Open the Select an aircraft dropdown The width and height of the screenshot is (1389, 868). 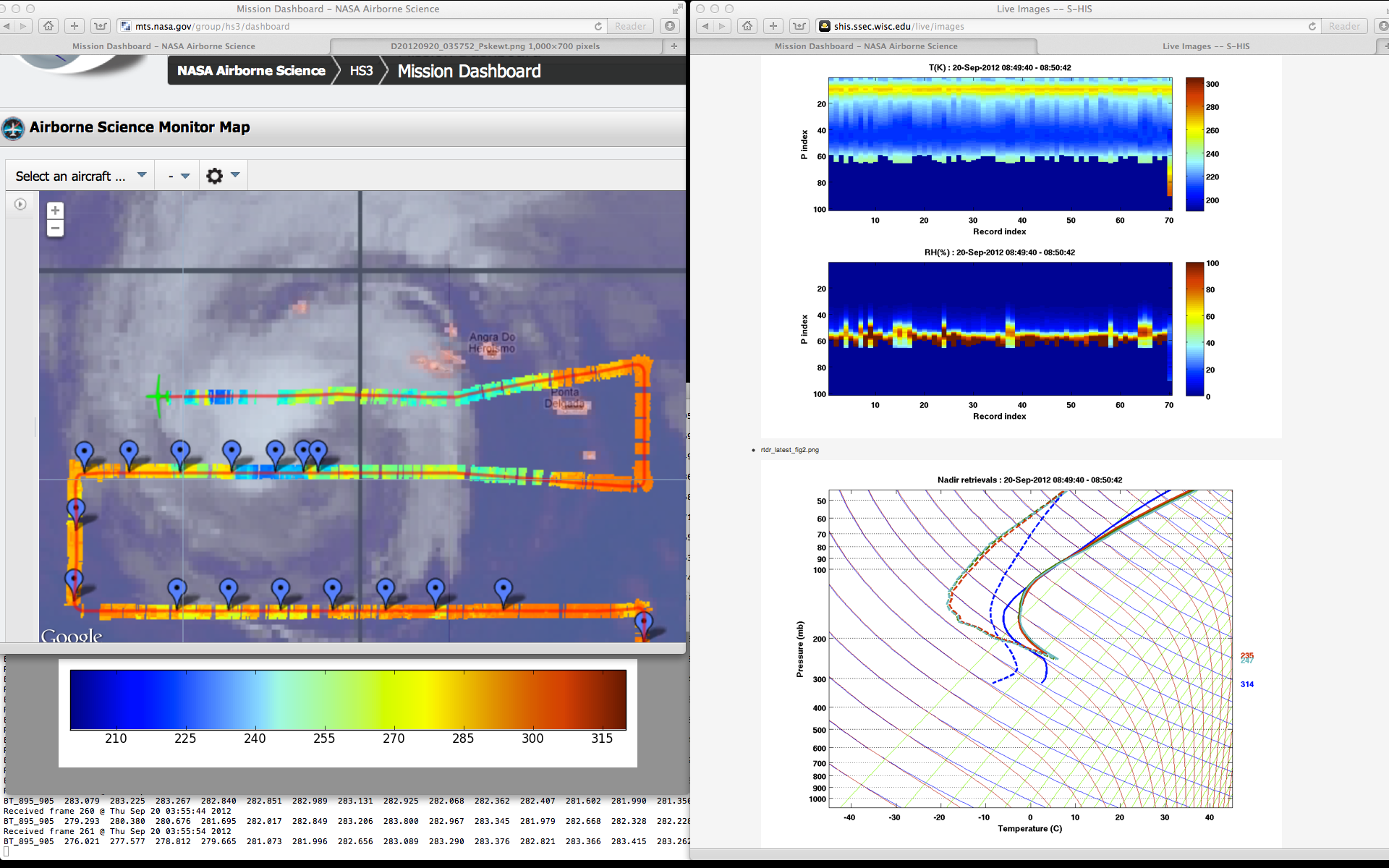(80, 176)
